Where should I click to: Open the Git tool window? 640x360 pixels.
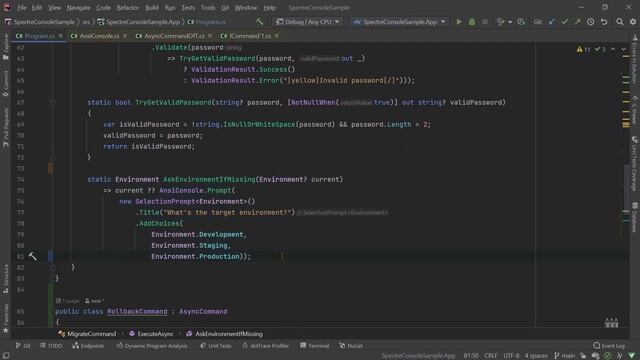click(x=23, y=346)
